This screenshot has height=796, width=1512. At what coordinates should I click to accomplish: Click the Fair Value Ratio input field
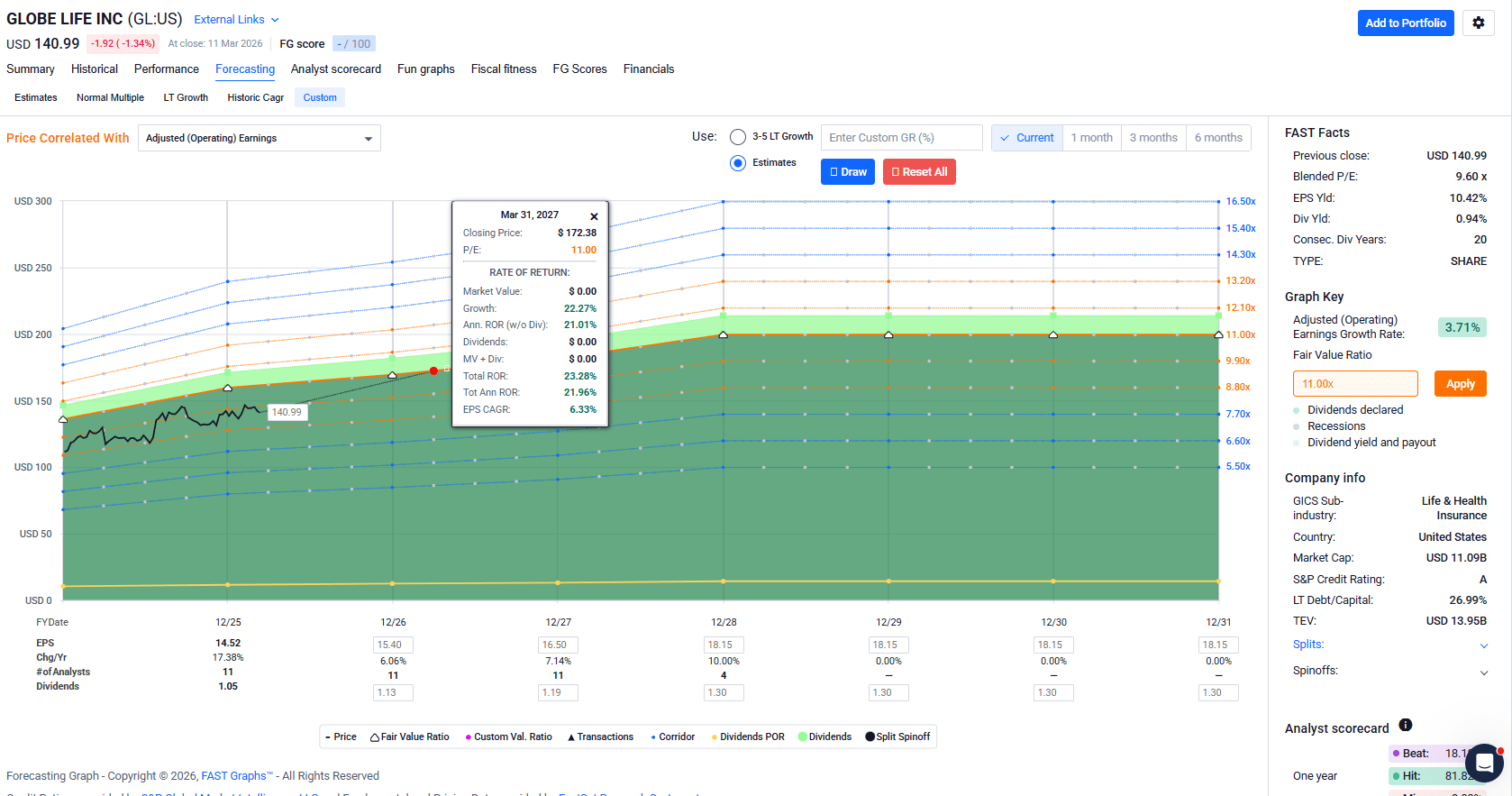click(1355, 384)
